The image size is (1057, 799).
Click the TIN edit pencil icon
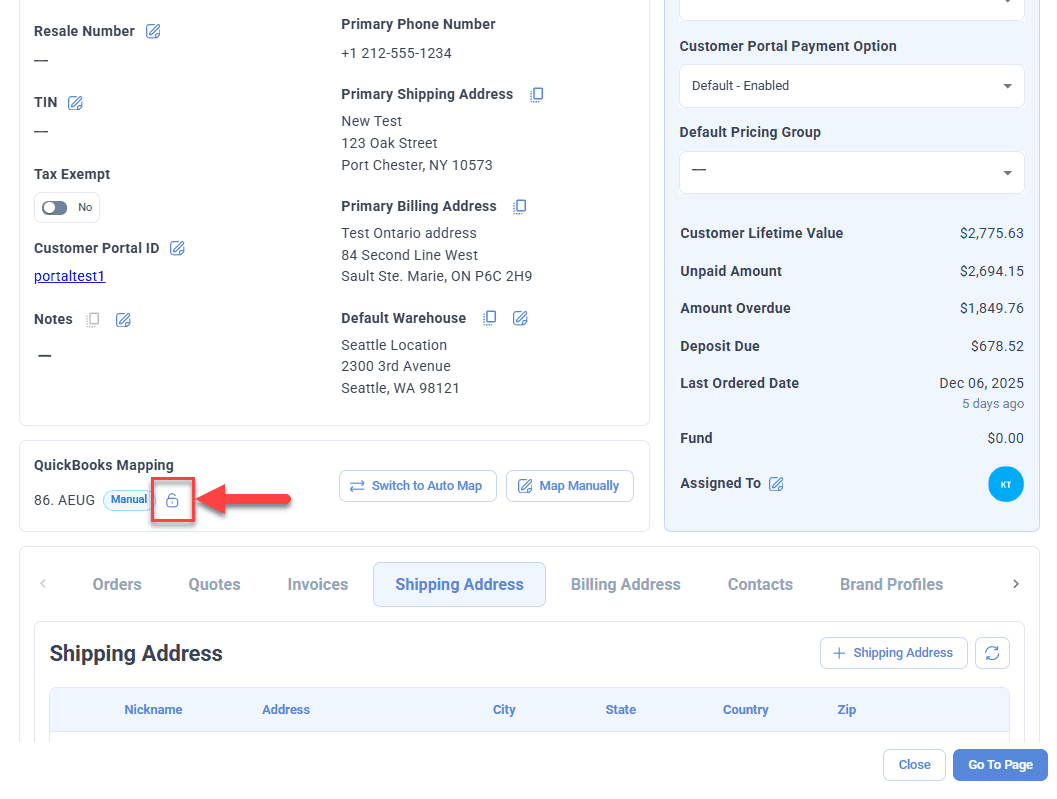point(75,103)
